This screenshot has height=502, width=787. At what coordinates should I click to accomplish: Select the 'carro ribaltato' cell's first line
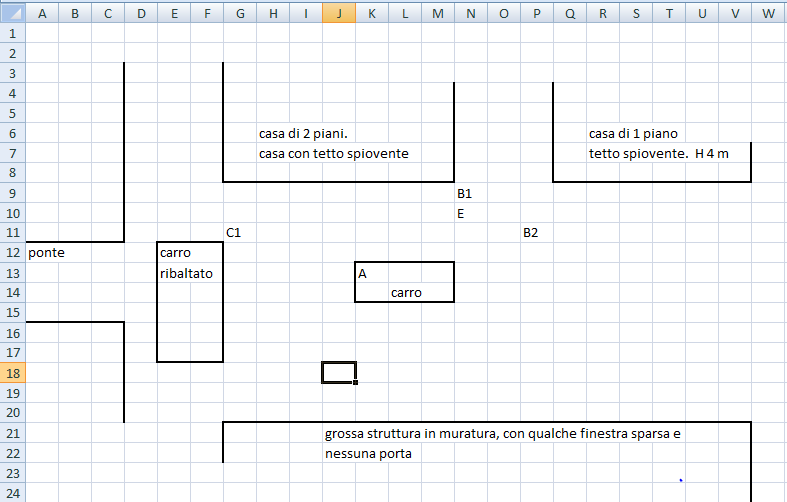[x=175, y=253]
